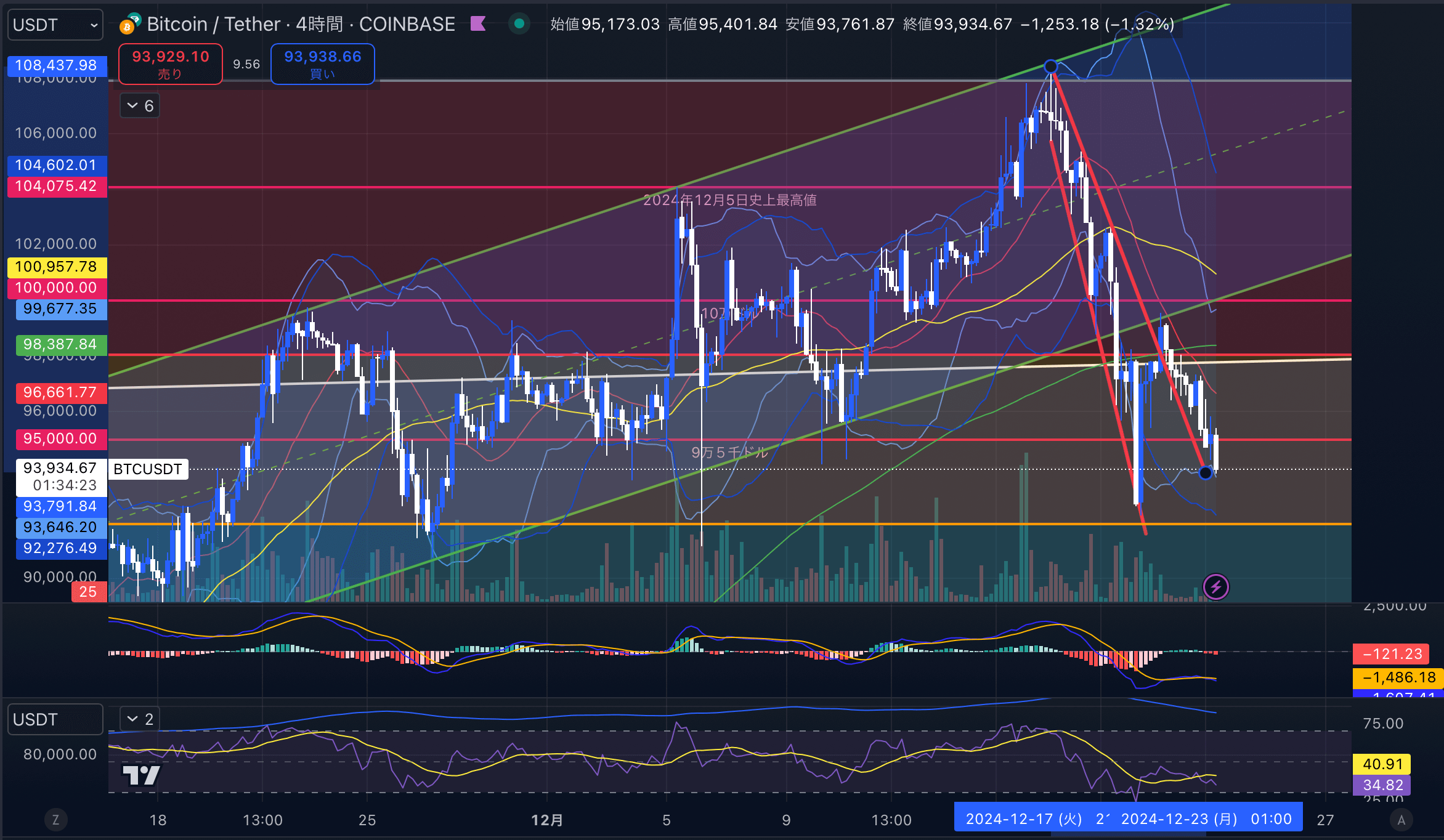Click the purple 34.82 RSI label
This screenshot has height=840, width=1444.
pos(1382,785)
